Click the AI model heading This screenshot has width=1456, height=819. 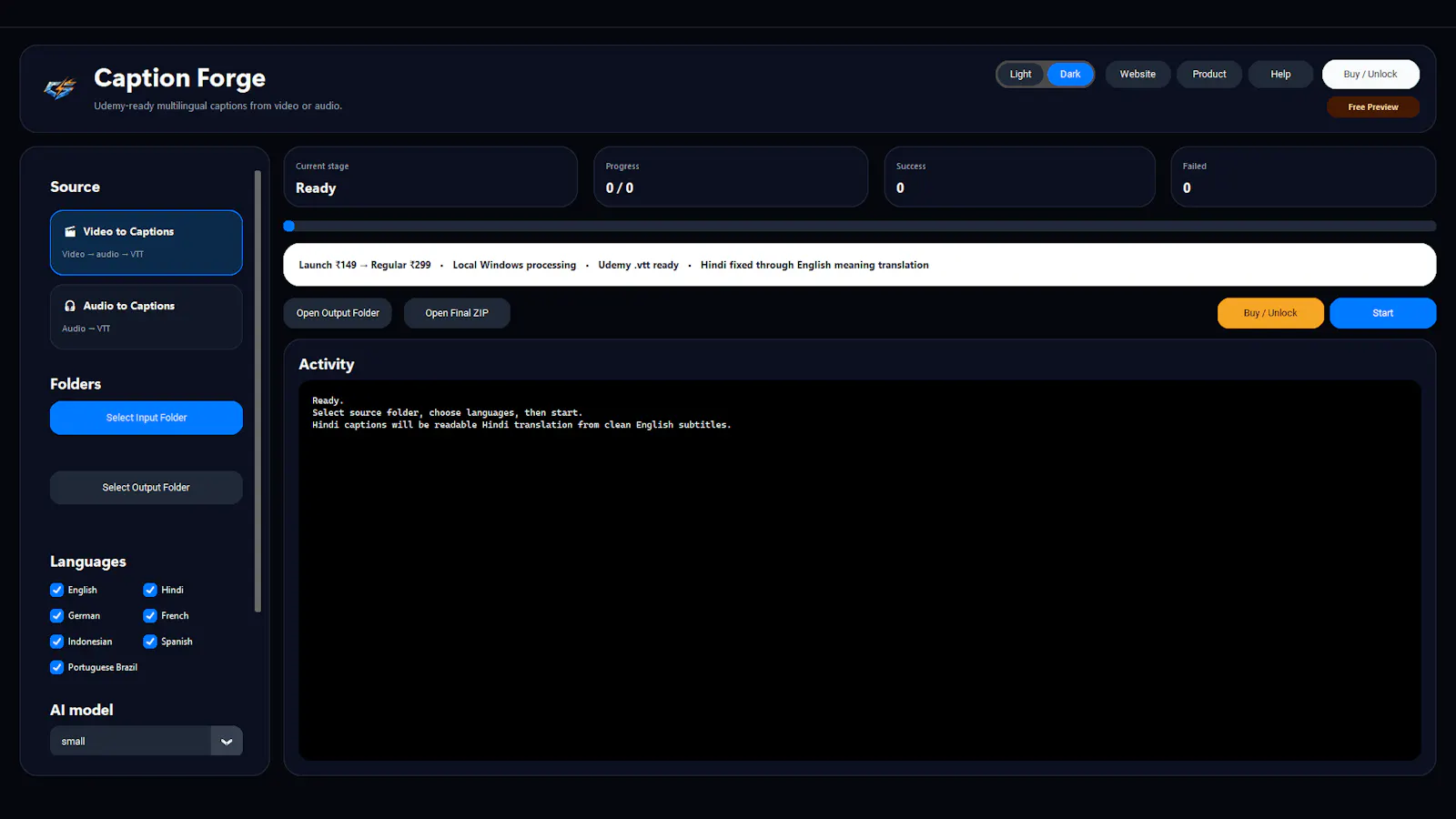pos(82,710)
